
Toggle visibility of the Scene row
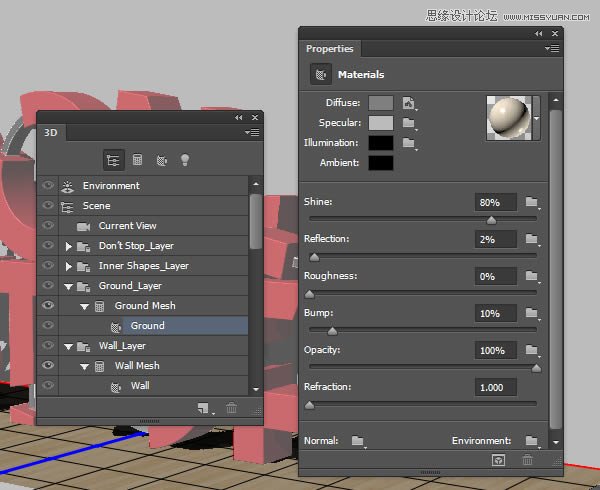click(x=48, y=205)
